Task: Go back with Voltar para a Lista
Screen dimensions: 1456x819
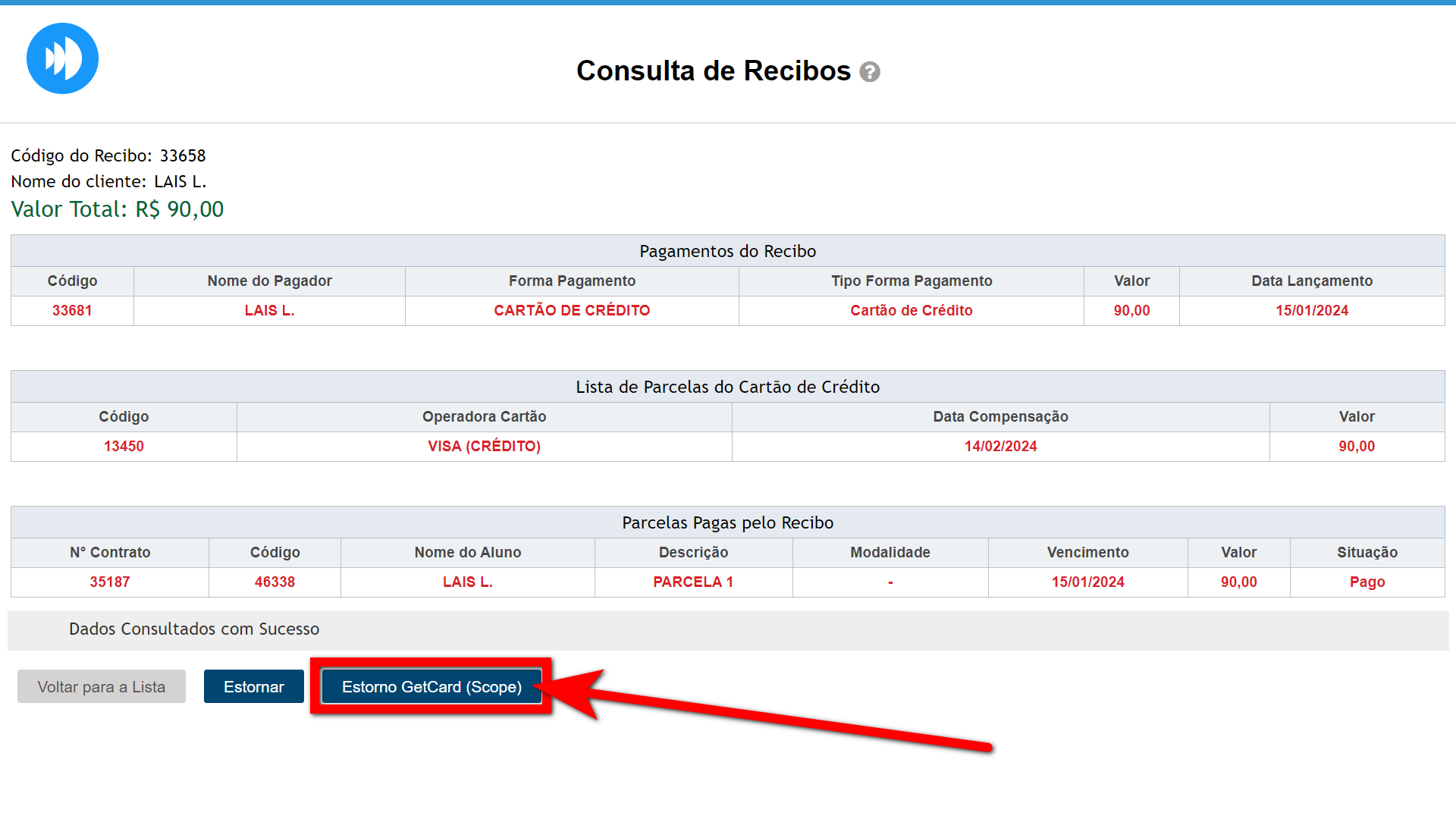Action: click(102, 687)
